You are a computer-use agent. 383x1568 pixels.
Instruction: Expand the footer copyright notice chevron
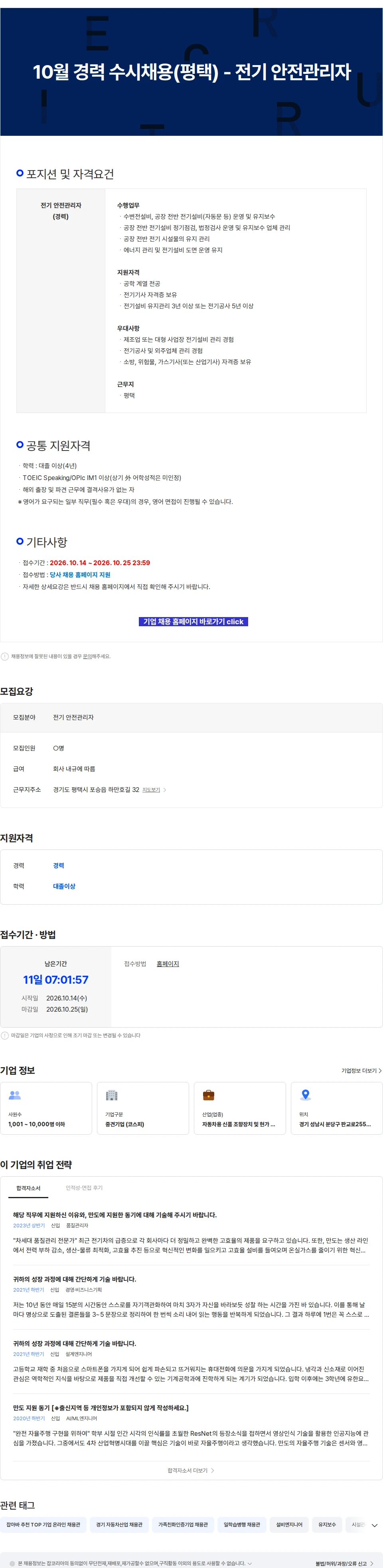pos(250,1563)
